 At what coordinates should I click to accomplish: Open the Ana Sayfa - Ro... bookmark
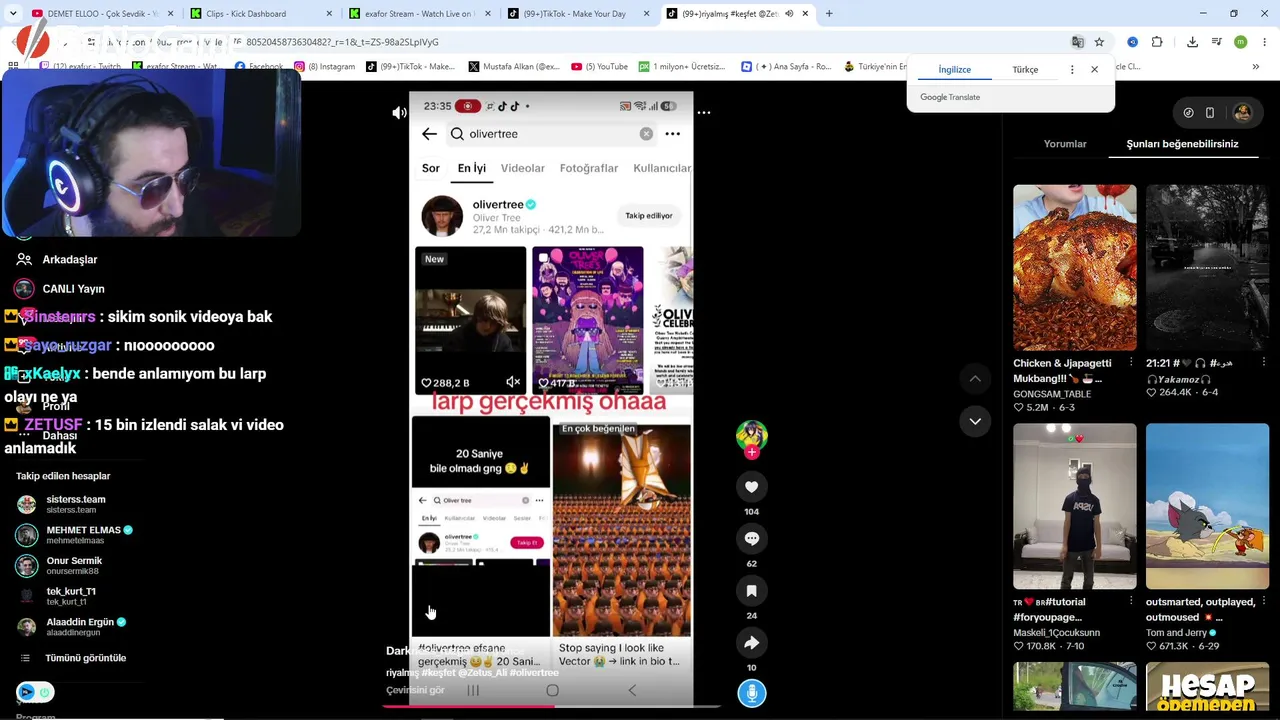point(786,67)
